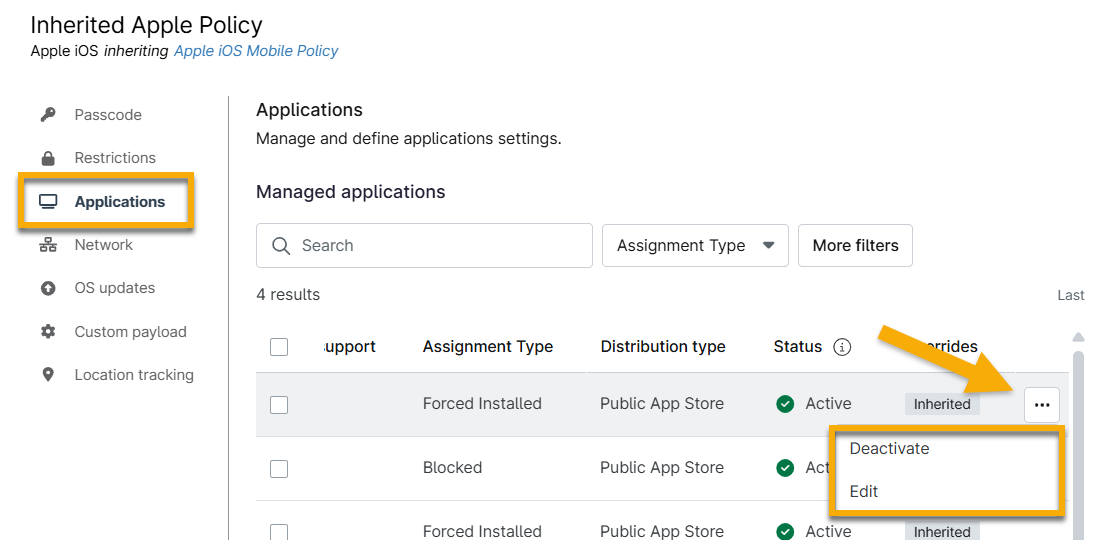Click the Passcode key icon in sidebar

pos(48,115)
